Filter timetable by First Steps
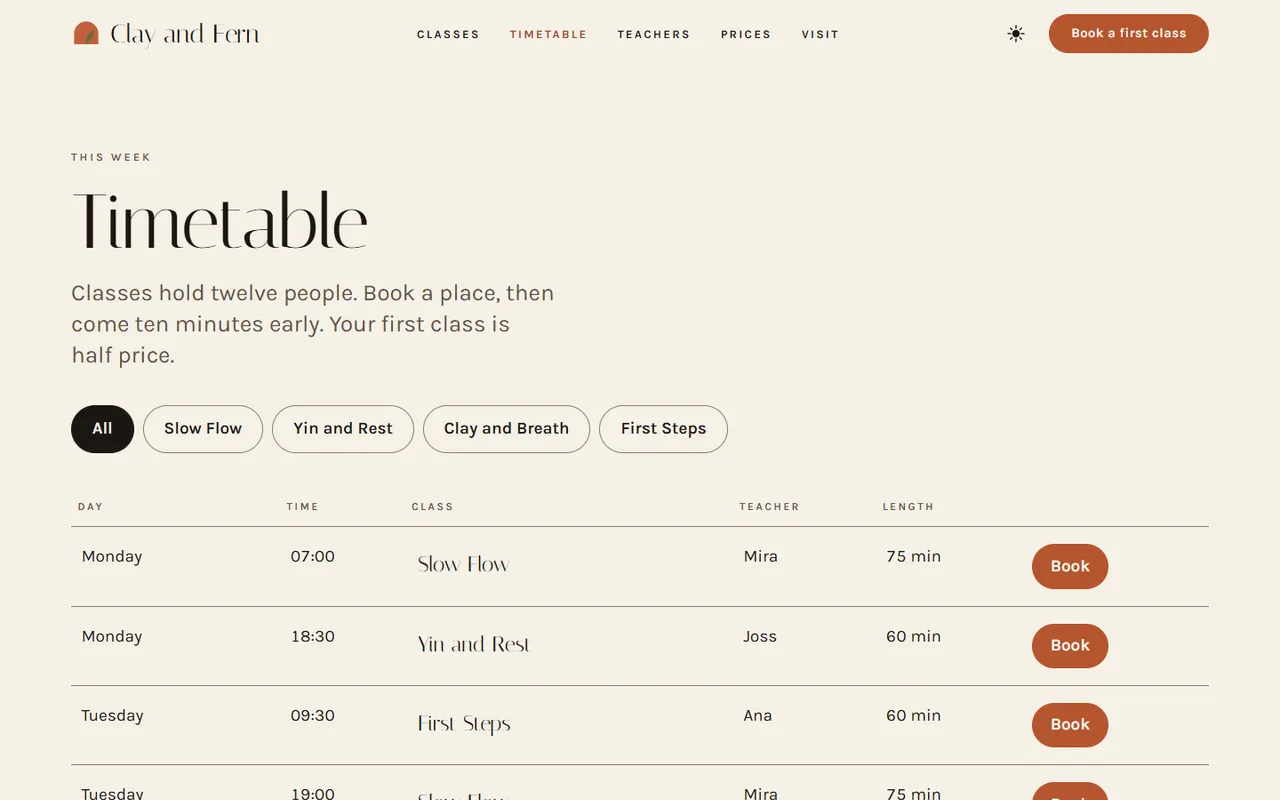1280x800 pixels. pyautogui.click(x=663, y=429)
